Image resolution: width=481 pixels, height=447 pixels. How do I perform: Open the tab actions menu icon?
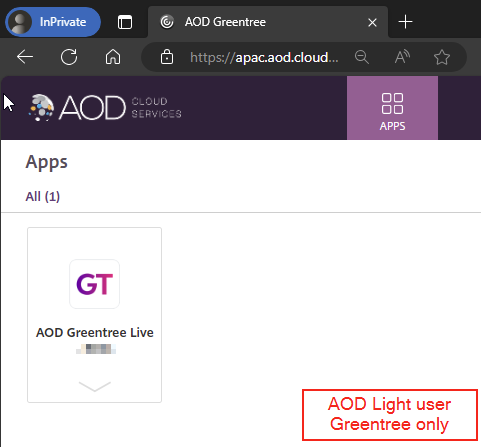(125, 22)
